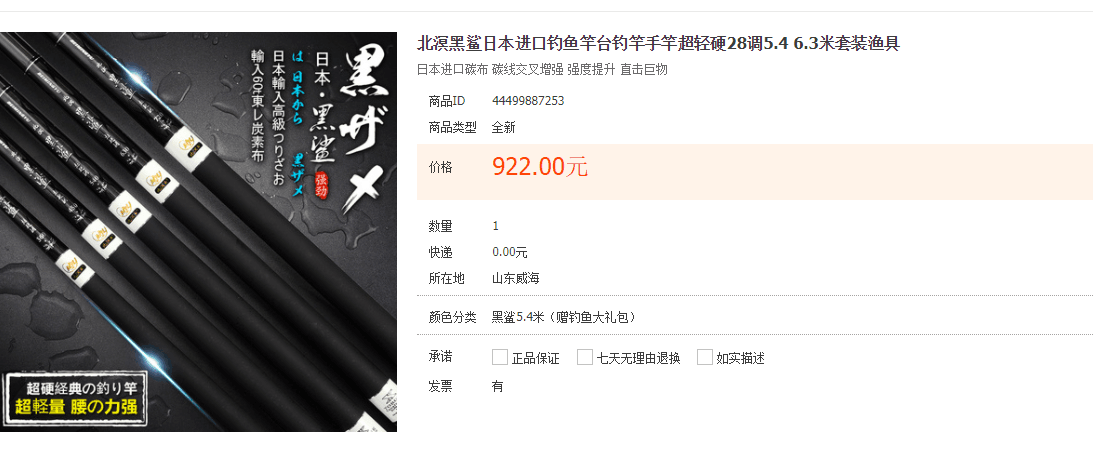
Task: Tick the 七天无理由退换 checkbox
Action: coord(585,358)
